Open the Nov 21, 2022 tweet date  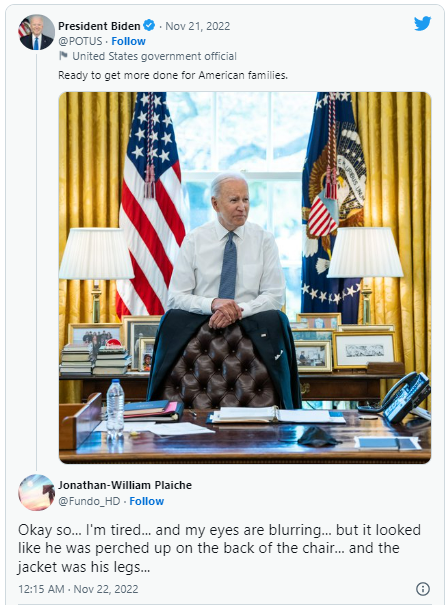coord(197,26)
